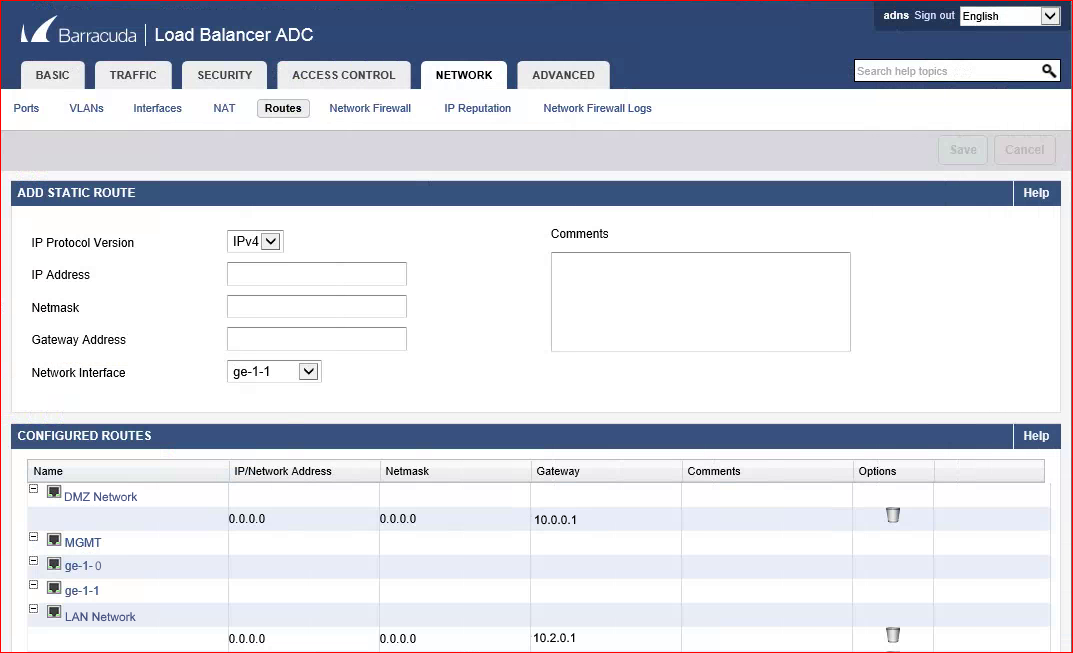This screenshot has height=653, width=1073.
Task: Open the English language selector dropdown
Action: tap(1048, 16)
